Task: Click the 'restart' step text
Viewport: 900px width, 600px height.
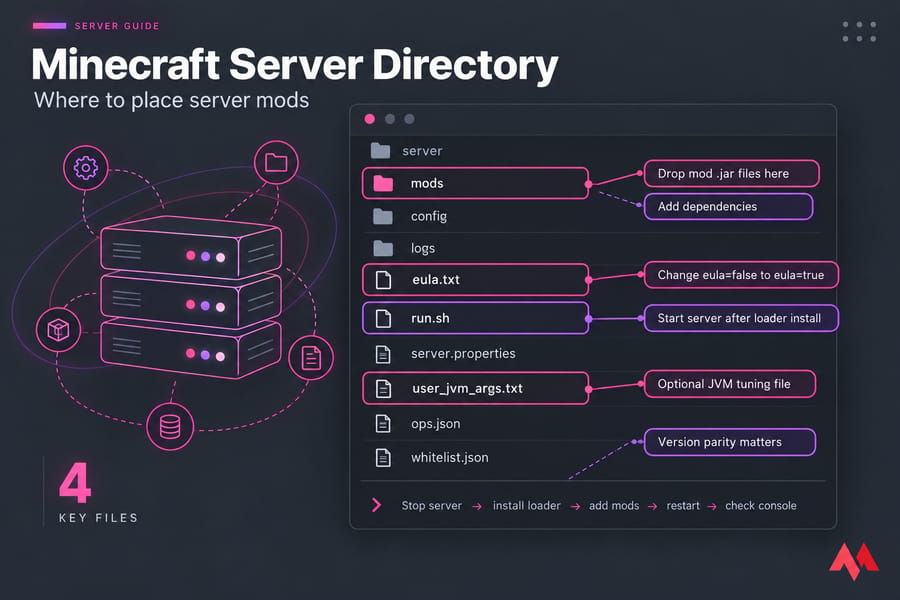Action: pyautogui.click(x=683, y=506)
